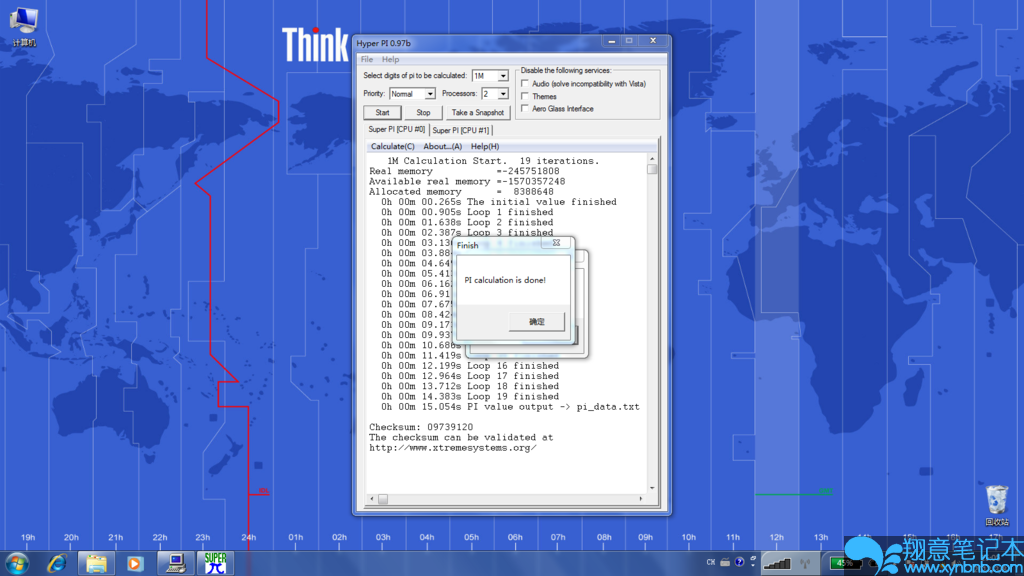Click 'Allocated memory = 8388648' line
This screenshot has width=1024, height=576.
tap(461, 192)
